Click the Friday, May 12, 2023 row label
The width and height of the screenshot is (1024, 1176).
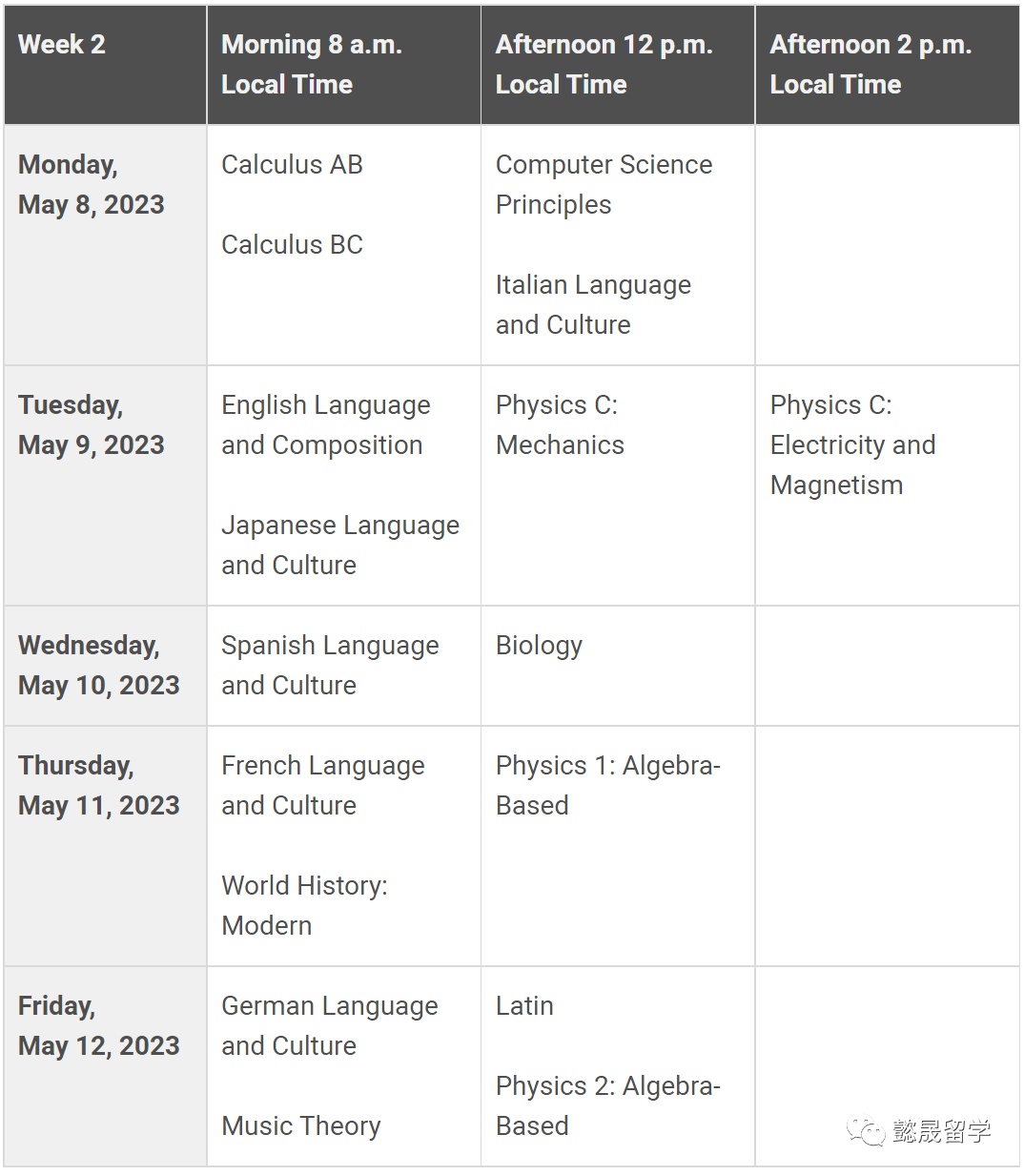pos(98,1025)
